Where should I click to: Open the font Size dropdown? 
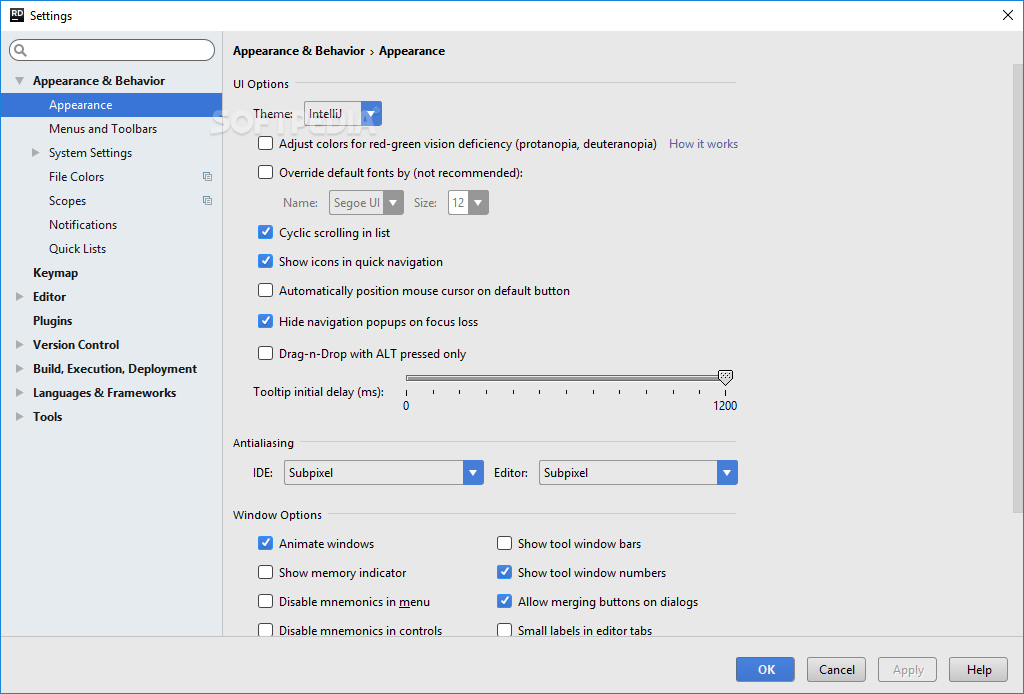pyautogui.click(x=468, y=202)
